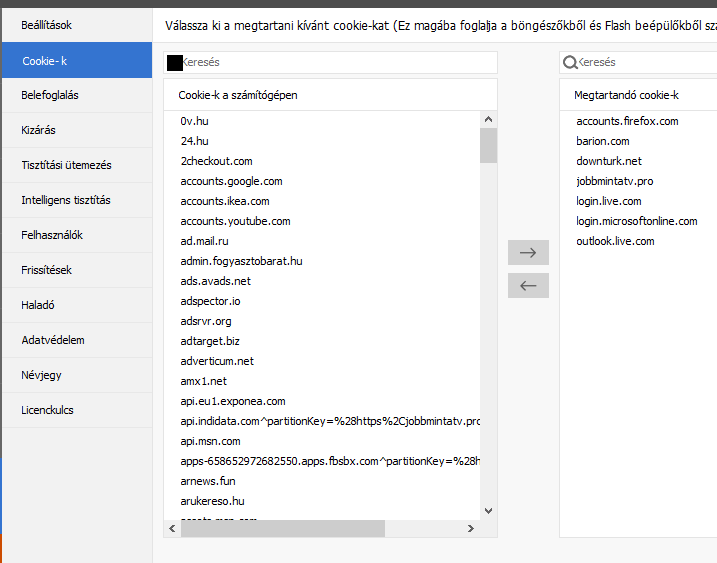Click the right Keresés search field
The image size is (717, 563).
coord(638,62)
